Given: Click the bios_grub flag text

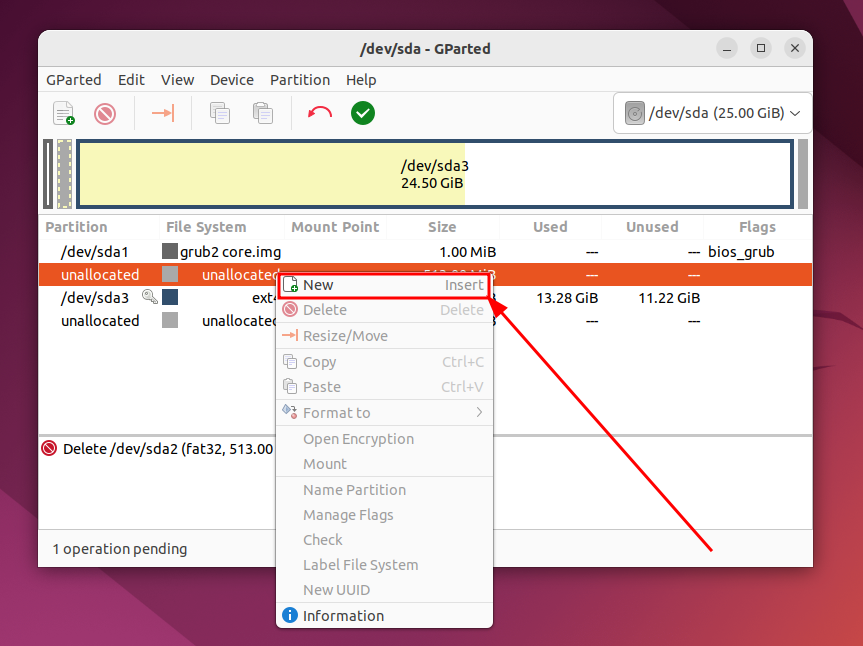Looking at the screenshot, I should [x=741, y=252].
